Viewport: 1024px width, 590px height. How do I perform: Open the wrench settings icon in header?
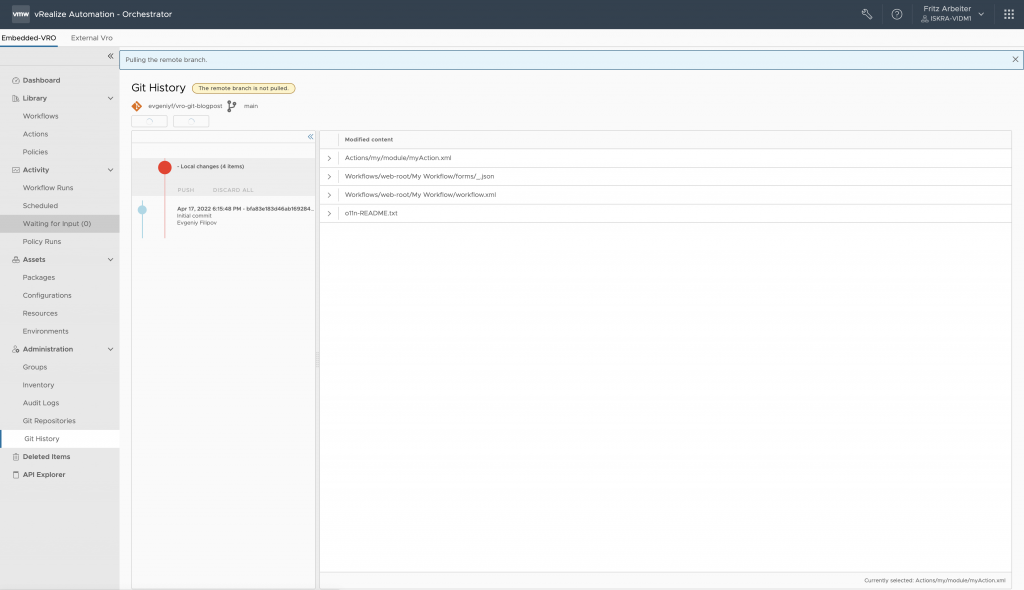[867, 14]
